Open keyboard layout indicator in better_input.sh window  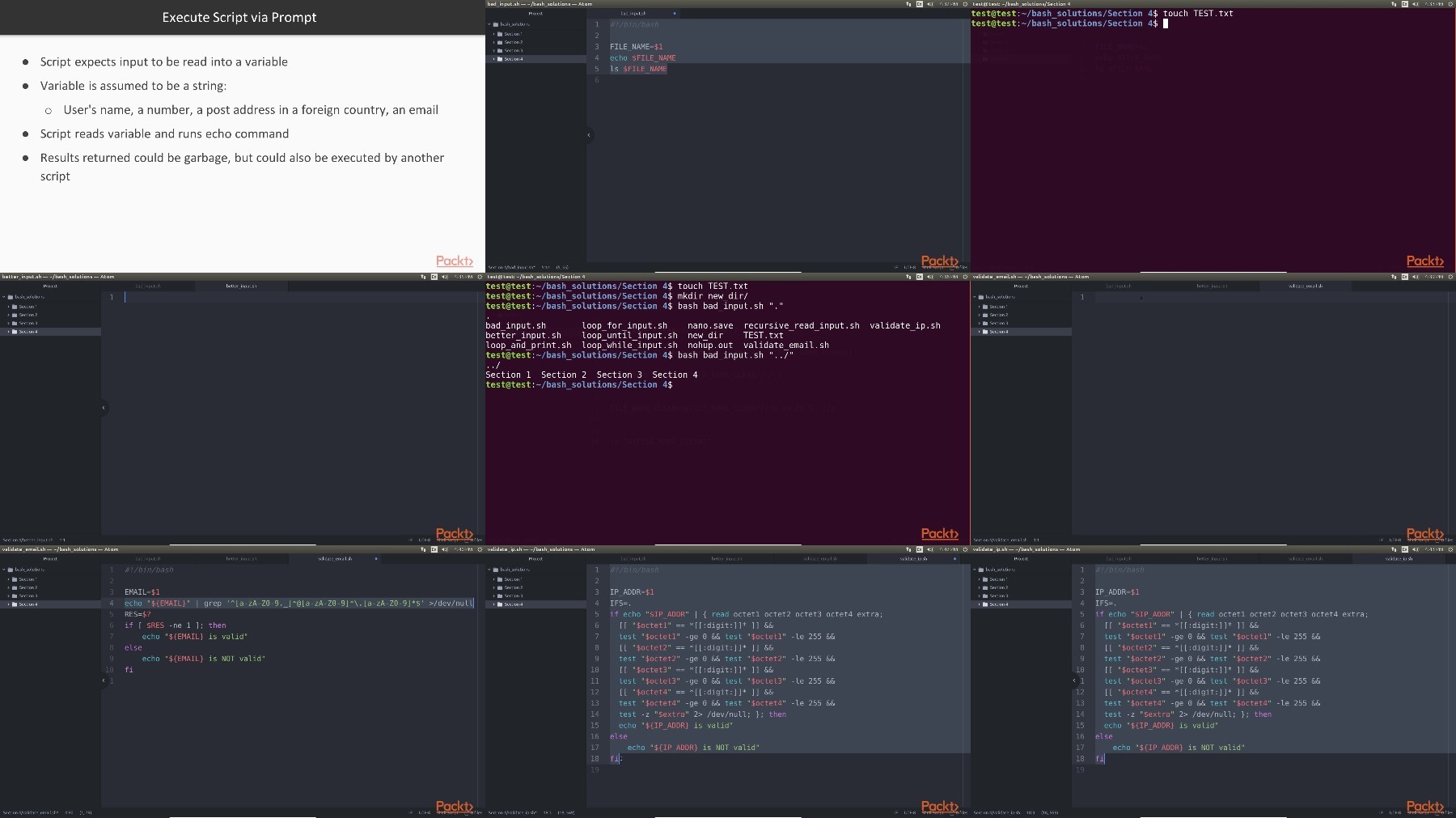pos(434,277)
